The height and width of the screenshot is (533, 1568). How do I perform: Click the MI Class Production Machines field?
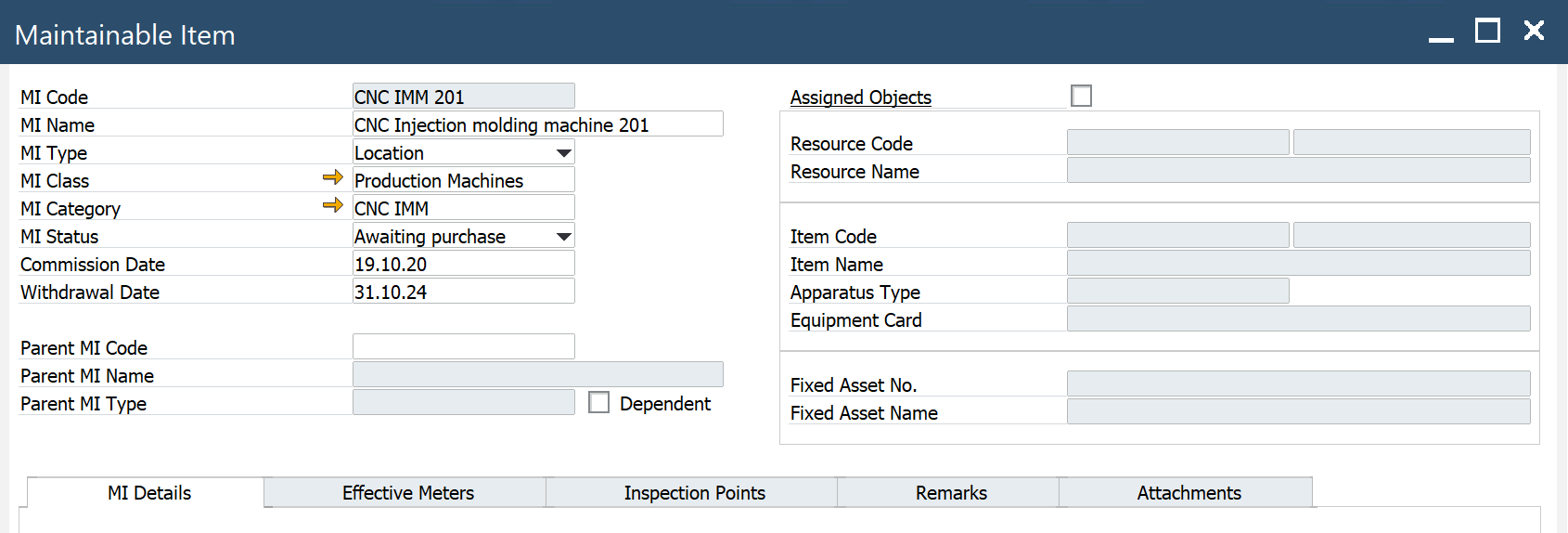[463, 180]
